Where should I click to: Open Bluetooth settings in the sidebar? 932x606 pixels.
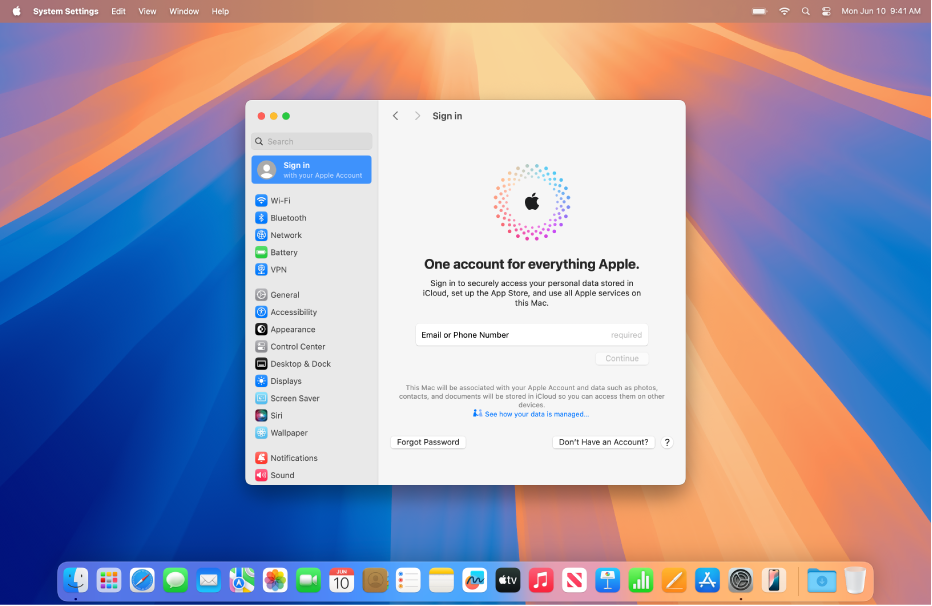click(x=286, y=217)
